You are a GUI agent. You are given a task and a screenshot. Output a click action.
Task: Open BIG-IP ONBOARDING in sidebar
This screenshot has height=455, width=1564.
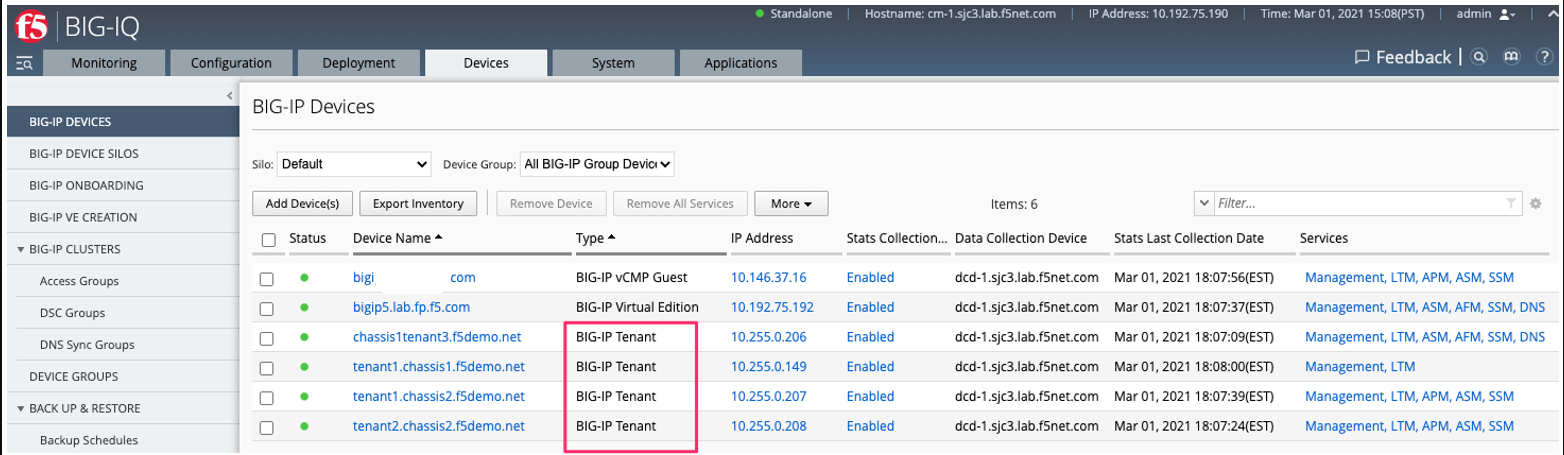[121, 185]
